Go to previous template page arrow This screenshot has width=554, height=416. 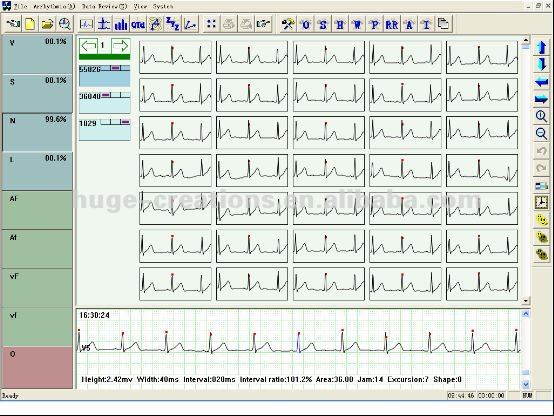(x=88, y=46)
